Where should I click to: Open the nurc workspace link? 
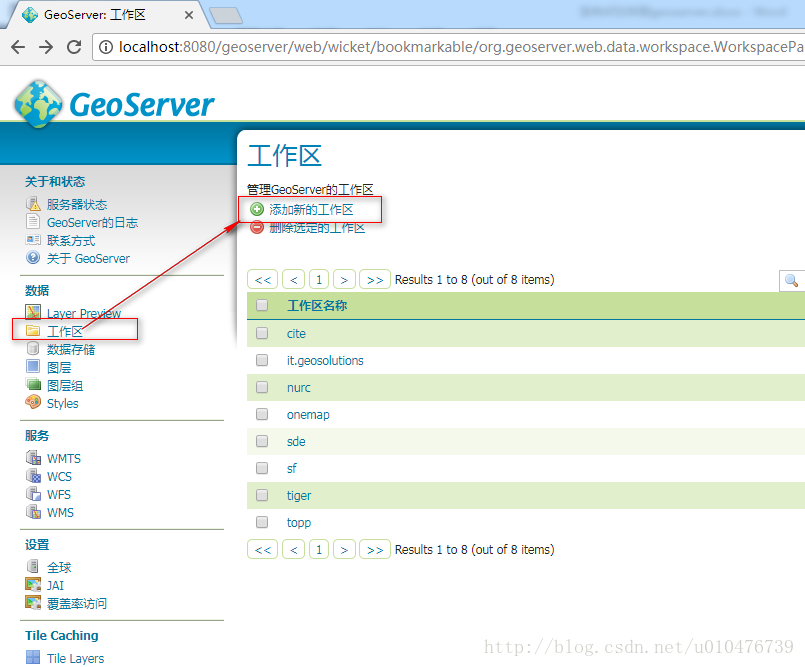click(298, 388)
